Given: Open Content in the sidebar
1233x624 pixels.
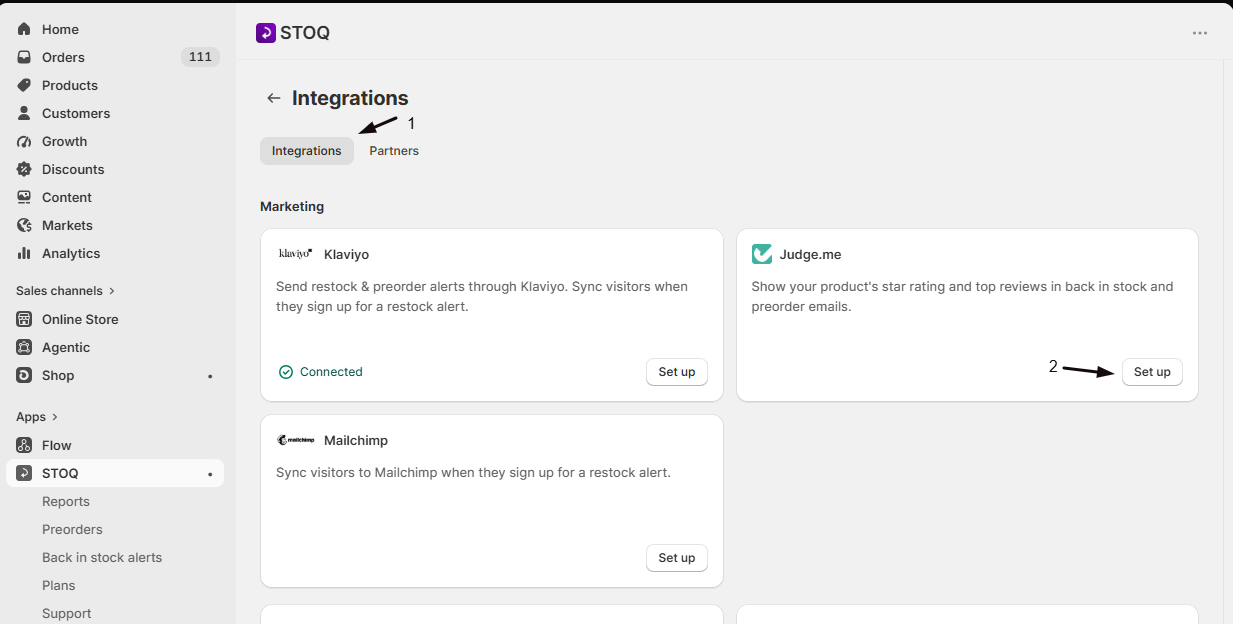Looking at the screenshot, I should [67, 197].
